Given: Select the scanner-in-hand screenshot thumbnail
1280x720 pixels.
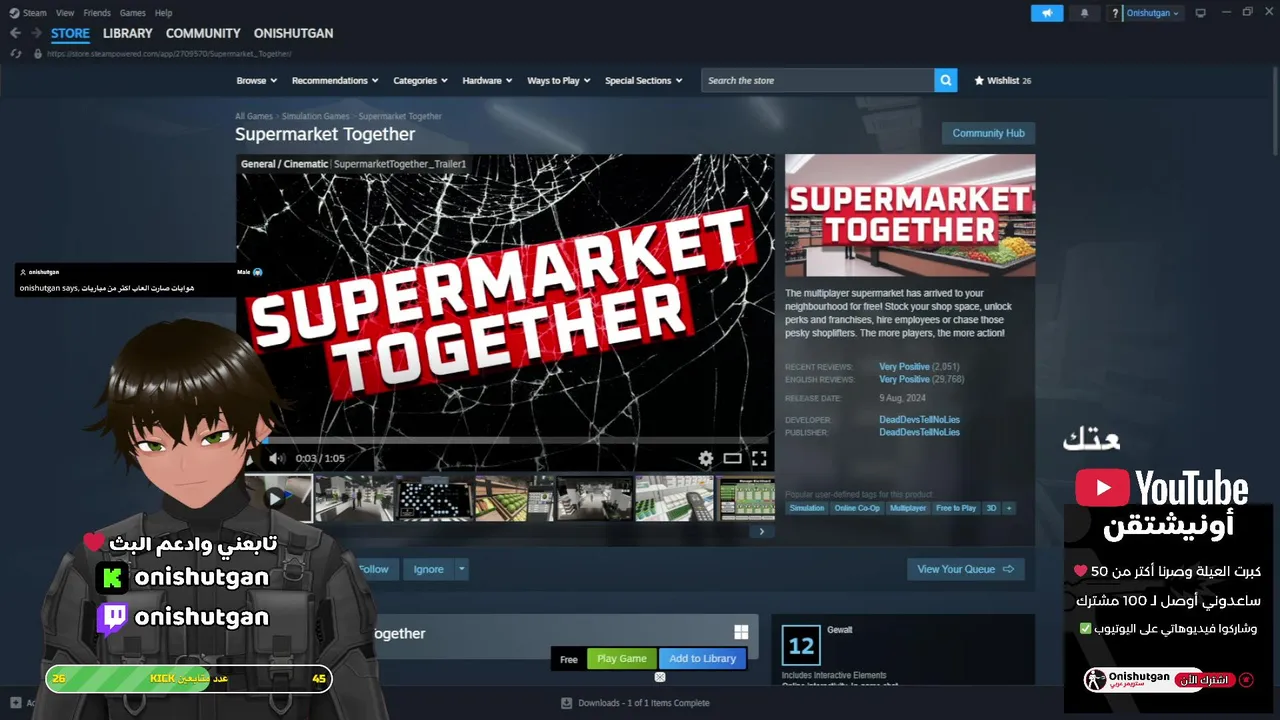Looking at the screenshot, I should coord(674,498).
